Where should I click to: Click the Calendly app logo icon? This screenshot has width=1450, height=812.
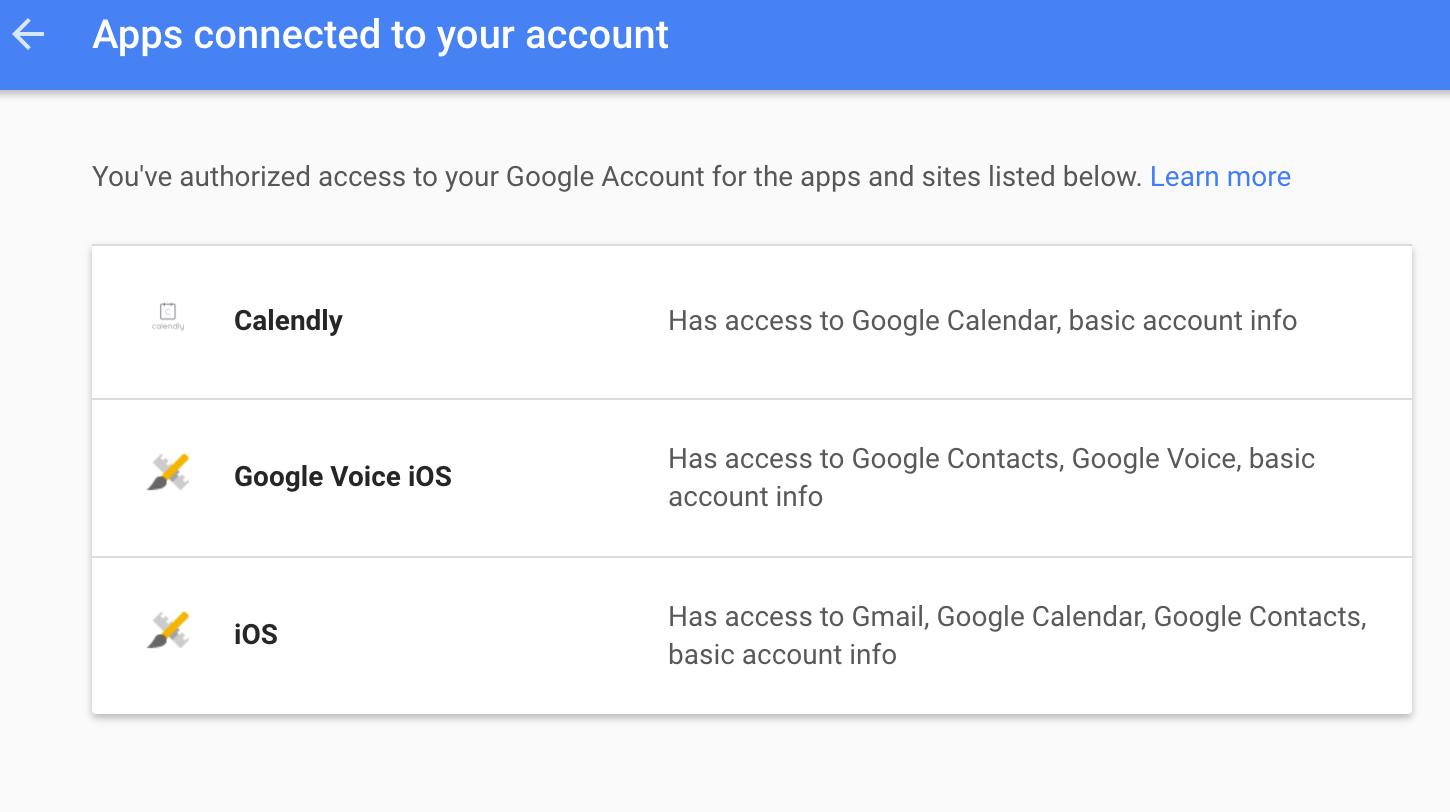(168, 317)
